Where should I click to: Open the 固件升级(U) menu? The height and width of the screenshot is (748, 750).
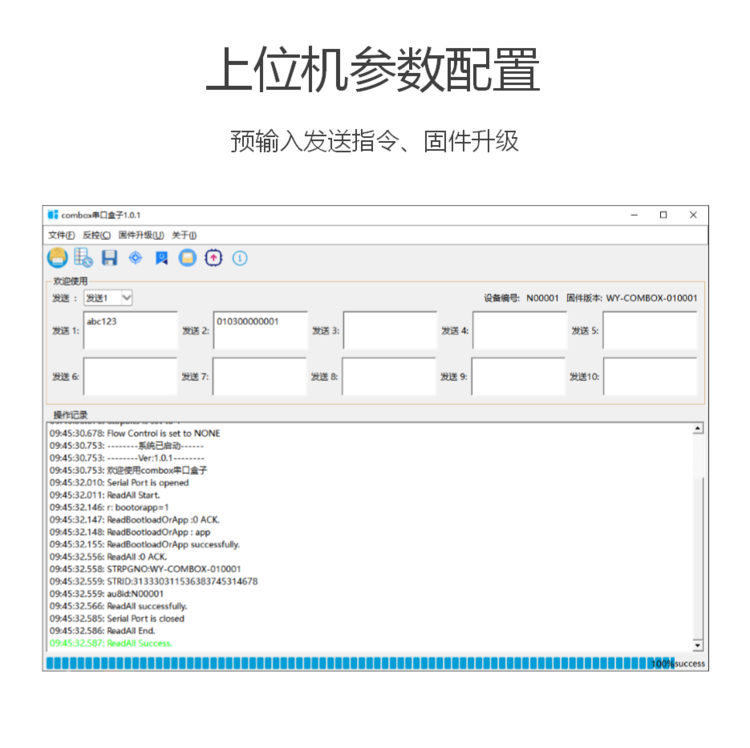[141, 235]
